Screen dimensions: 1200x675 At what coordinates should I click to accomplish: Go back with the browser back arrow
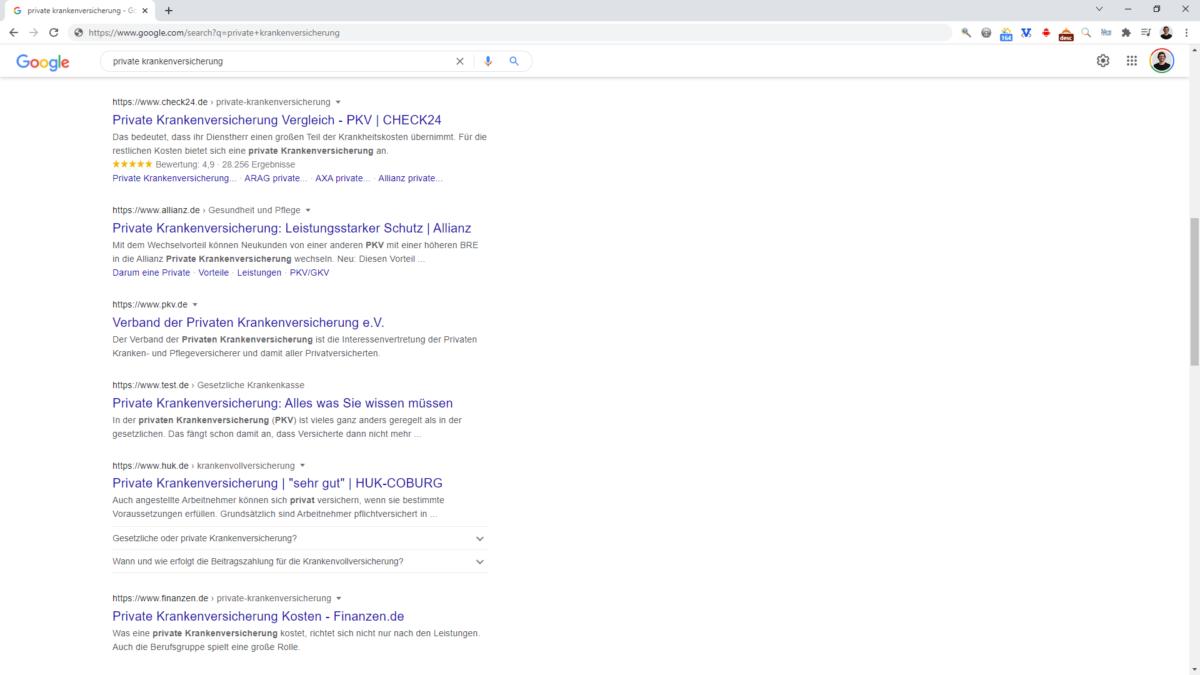pos(13,33)
